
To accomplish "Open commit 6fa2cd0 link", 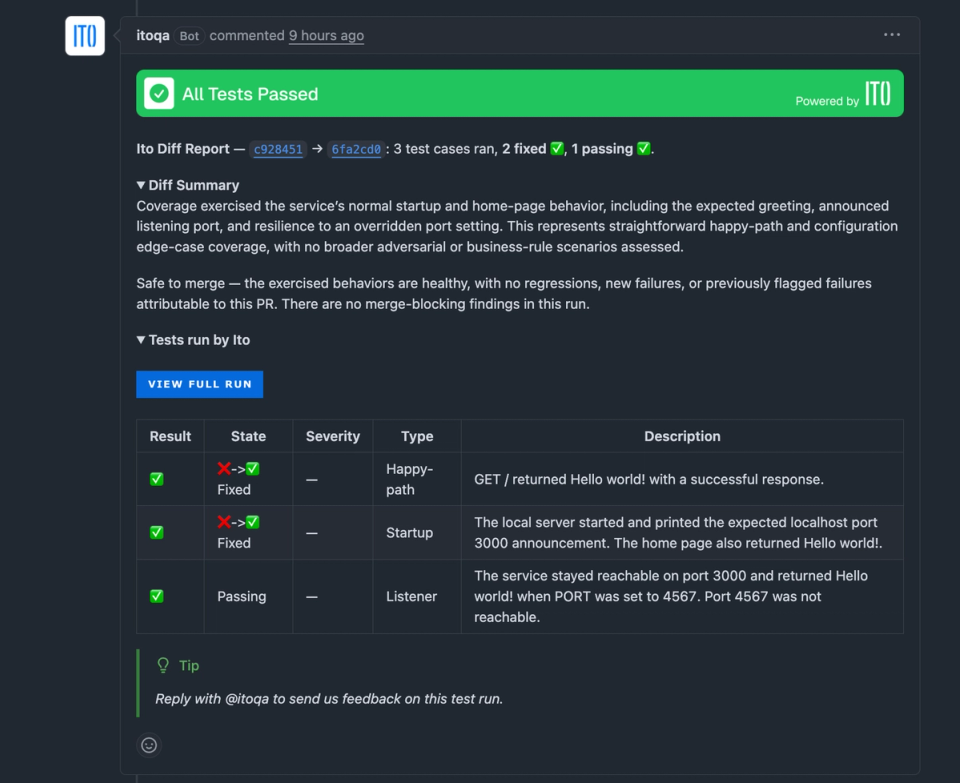I will pos(356,149).
